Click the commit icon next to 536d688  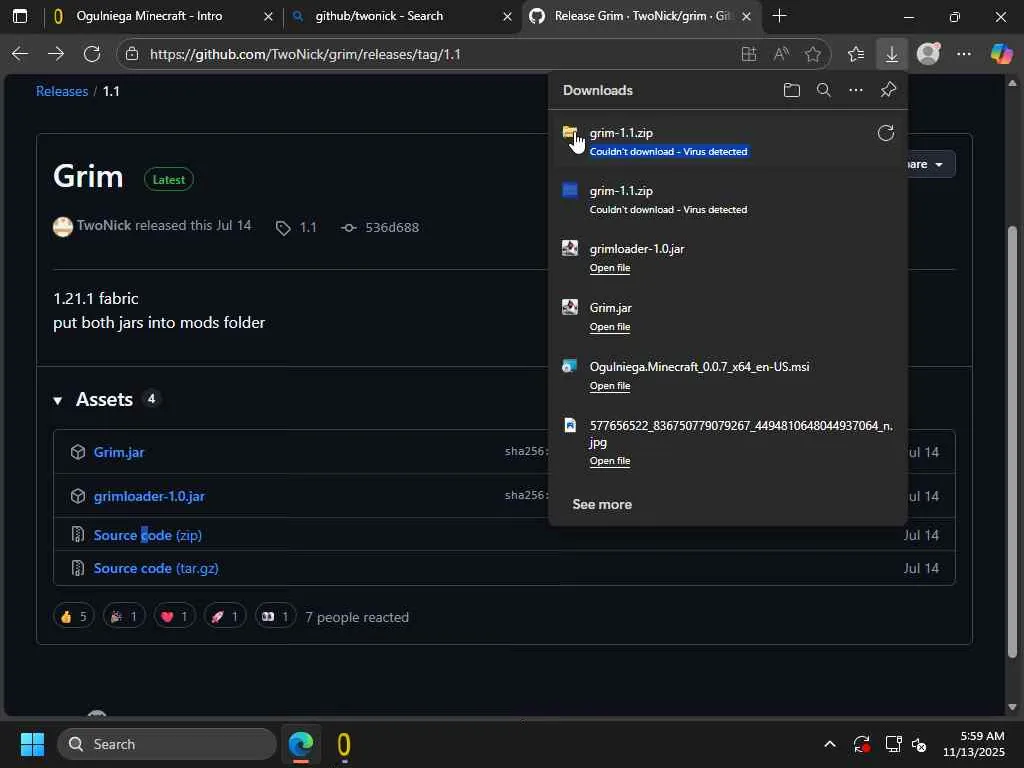pos(349,227)
